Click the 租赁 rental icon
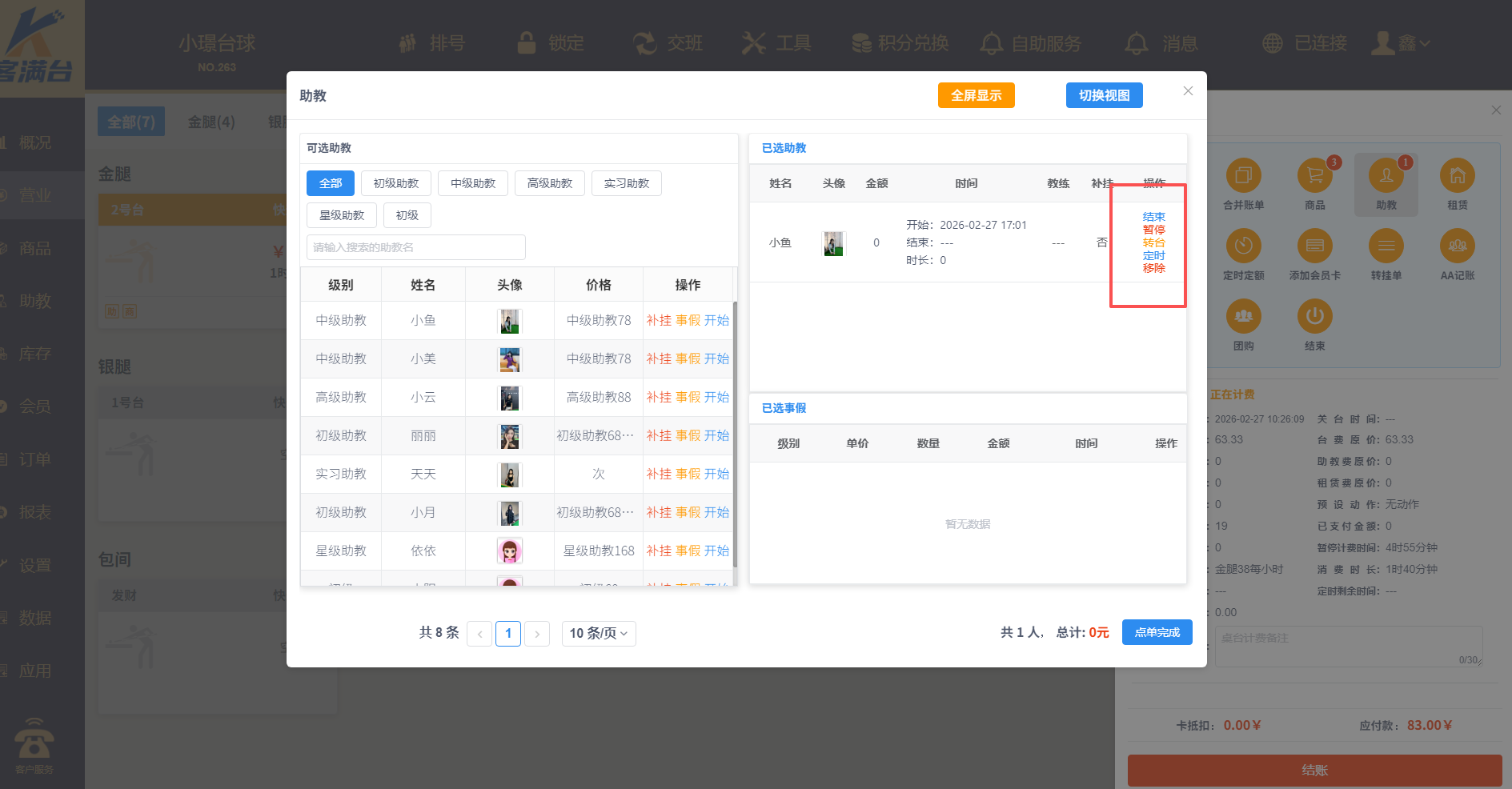The height and width of the screenshot is (789, 1512). [x=1457, y=176]
